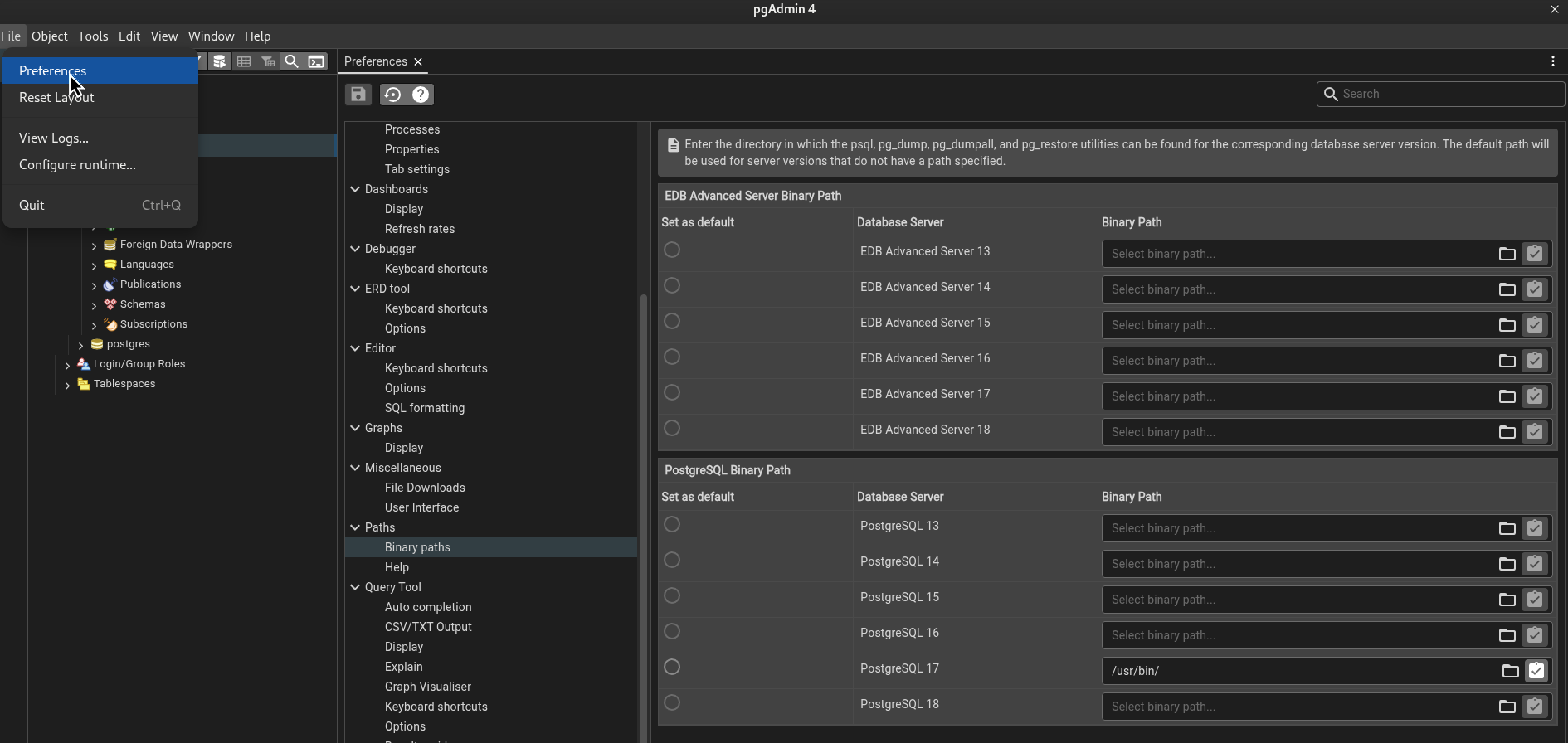The height and width of the screenshot is (743, 1568).
Task: Open the Tools menu
Action: (x=93, y=36)
